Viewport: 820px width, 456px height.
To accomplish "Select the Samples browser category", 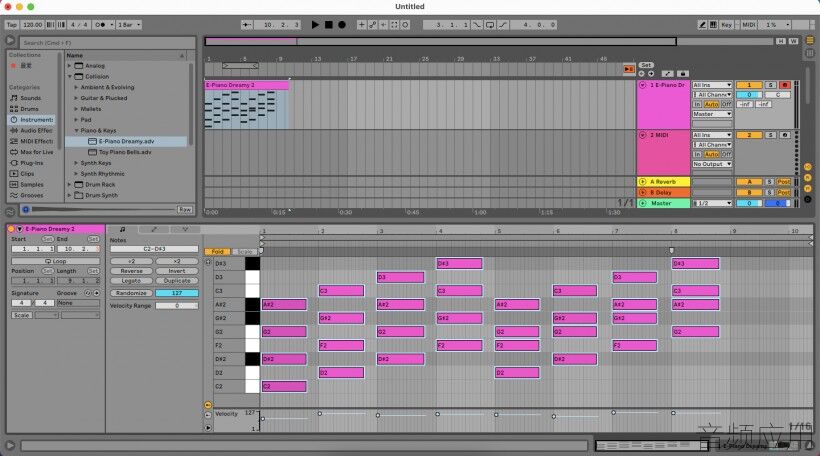I will [31, 185].
